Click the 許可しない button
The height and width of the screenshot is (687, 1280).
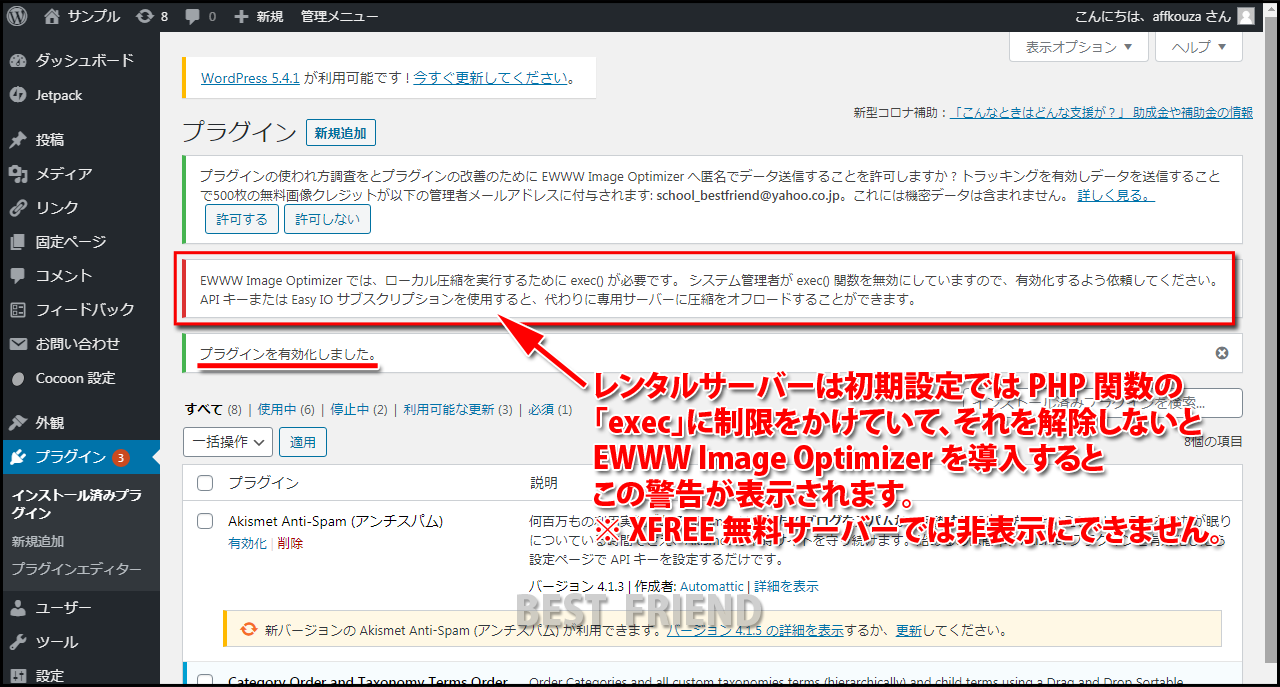tap(327, 219)
